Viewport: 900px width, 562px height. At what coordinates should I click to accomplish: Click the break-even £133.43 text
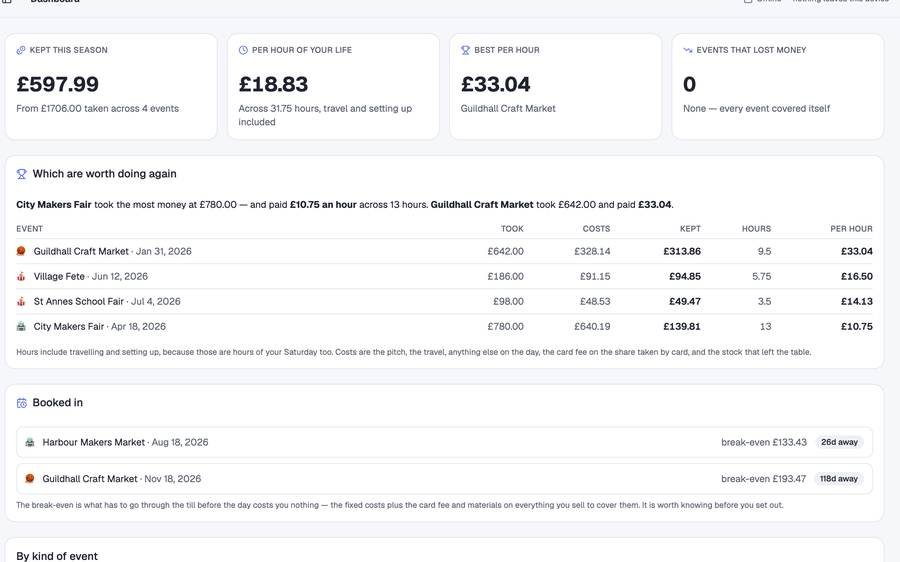[764, 442]
